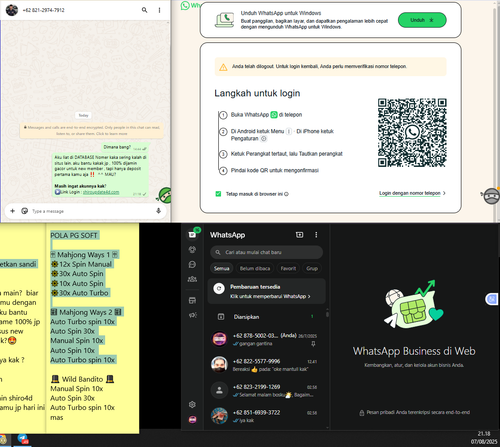
Task: Select the 'Dimana bang?' message bubble
Action: pyautogui.click(x=125, y=147)
